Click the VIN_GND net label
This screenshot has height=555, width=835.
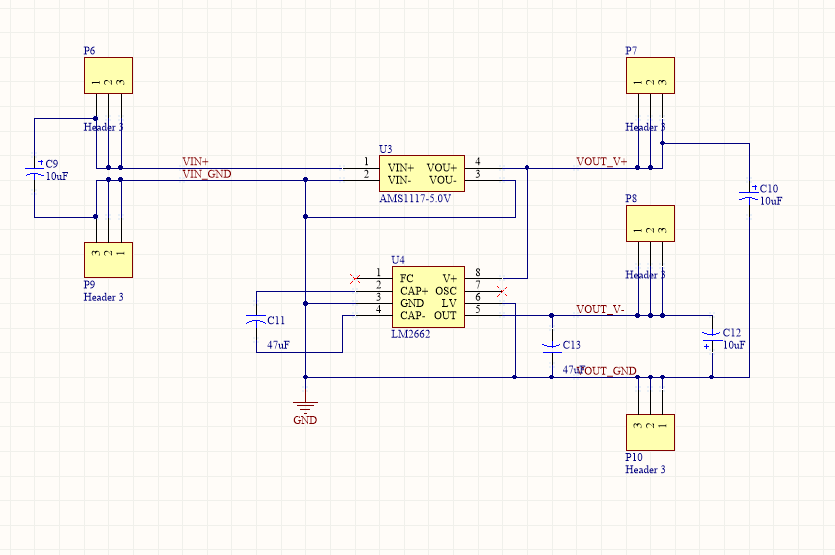(207, 174)
